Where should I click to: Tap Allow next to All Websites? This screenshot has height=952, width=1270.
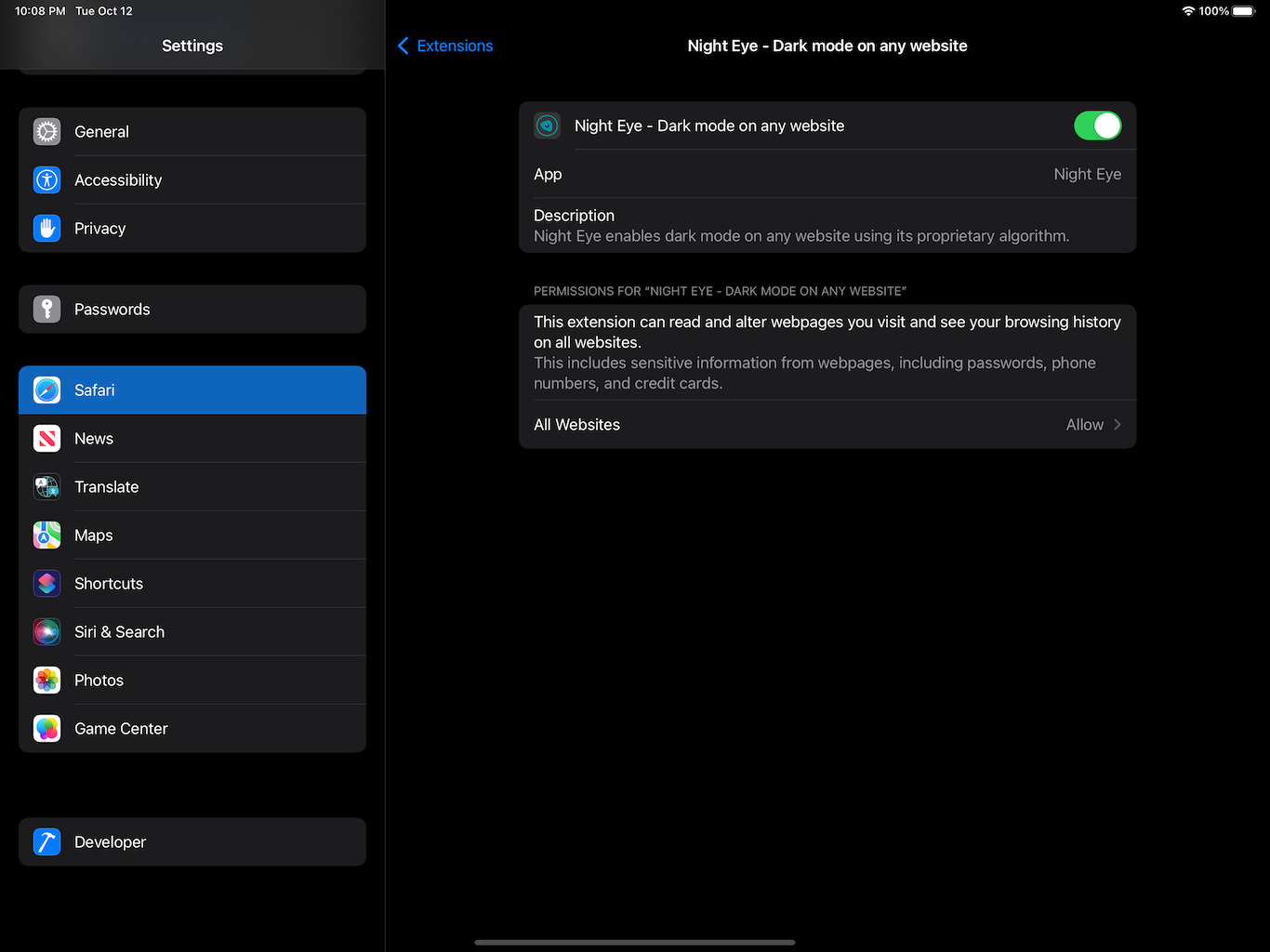tap(1084, 424)
